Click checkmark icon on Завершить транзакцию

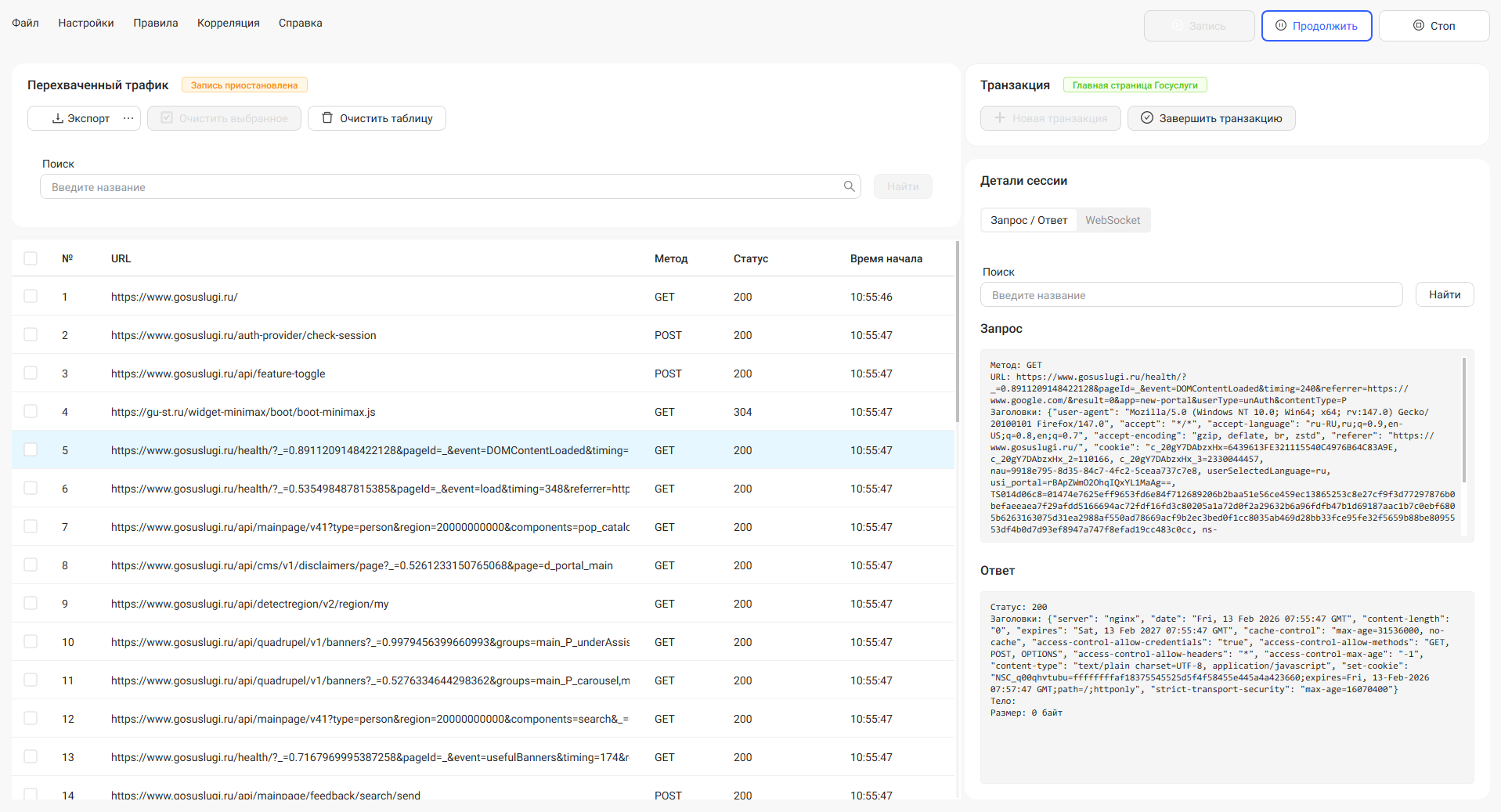[1147, 118]
